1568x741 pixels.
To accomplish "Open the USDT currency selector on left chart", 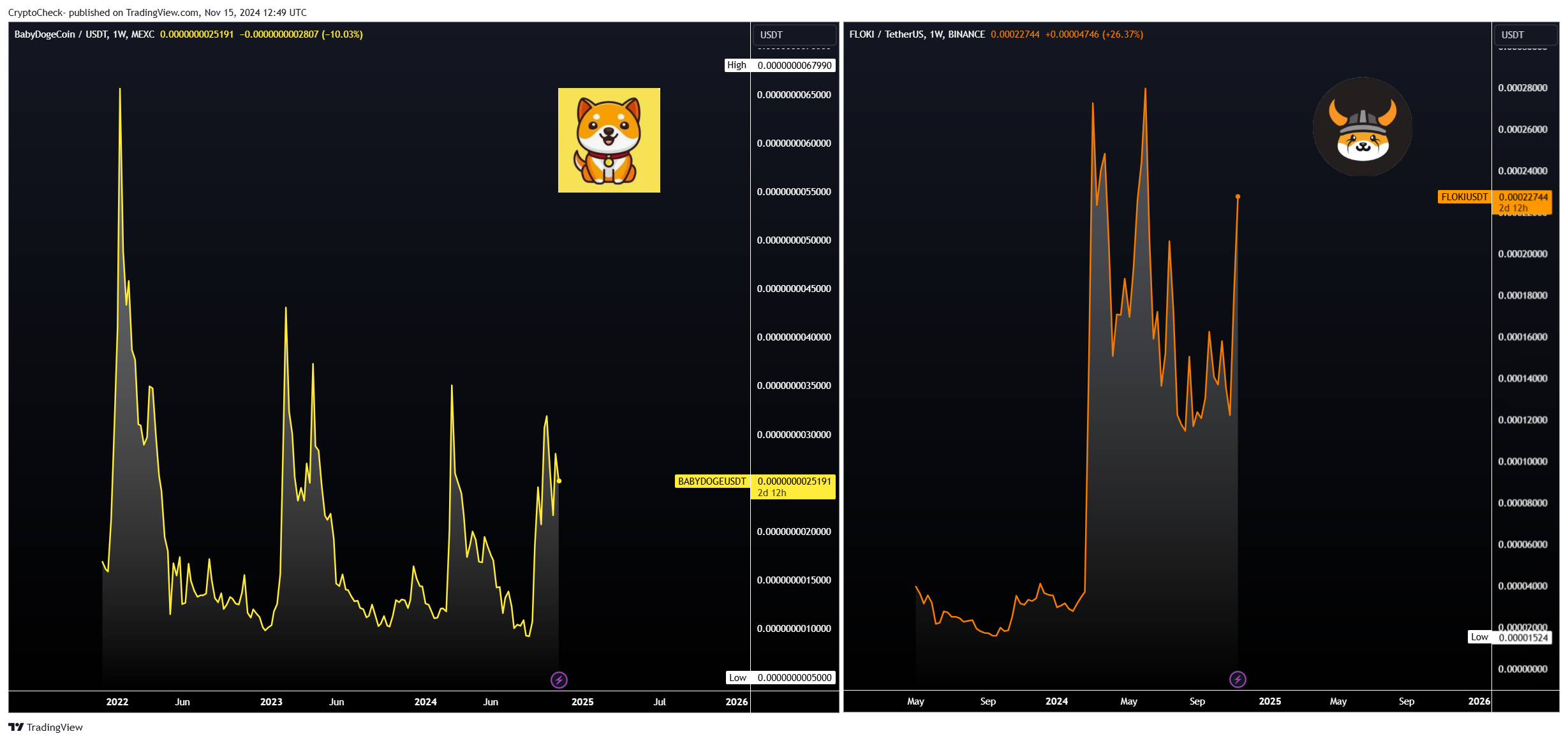I will 794,34.
